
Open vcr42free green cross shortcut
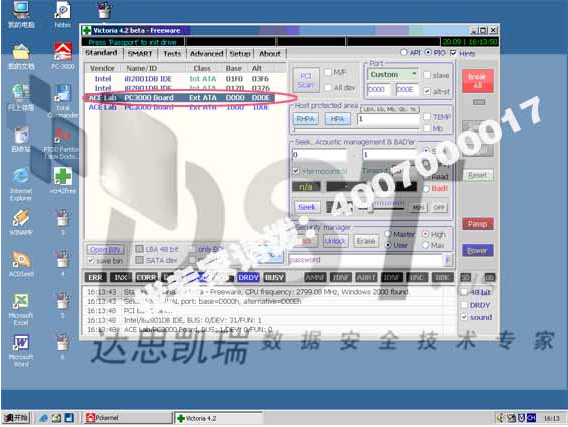coord(63,180)
